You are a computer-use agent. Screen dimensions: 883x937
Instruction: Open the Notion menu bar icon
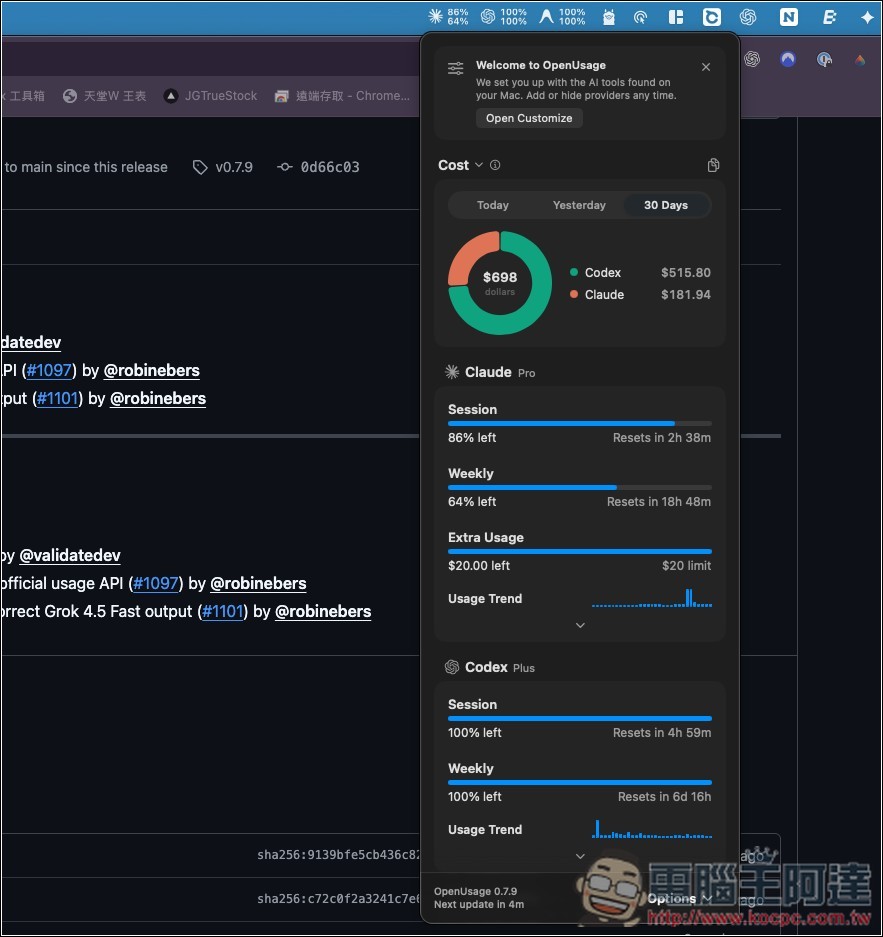[788, 17]
